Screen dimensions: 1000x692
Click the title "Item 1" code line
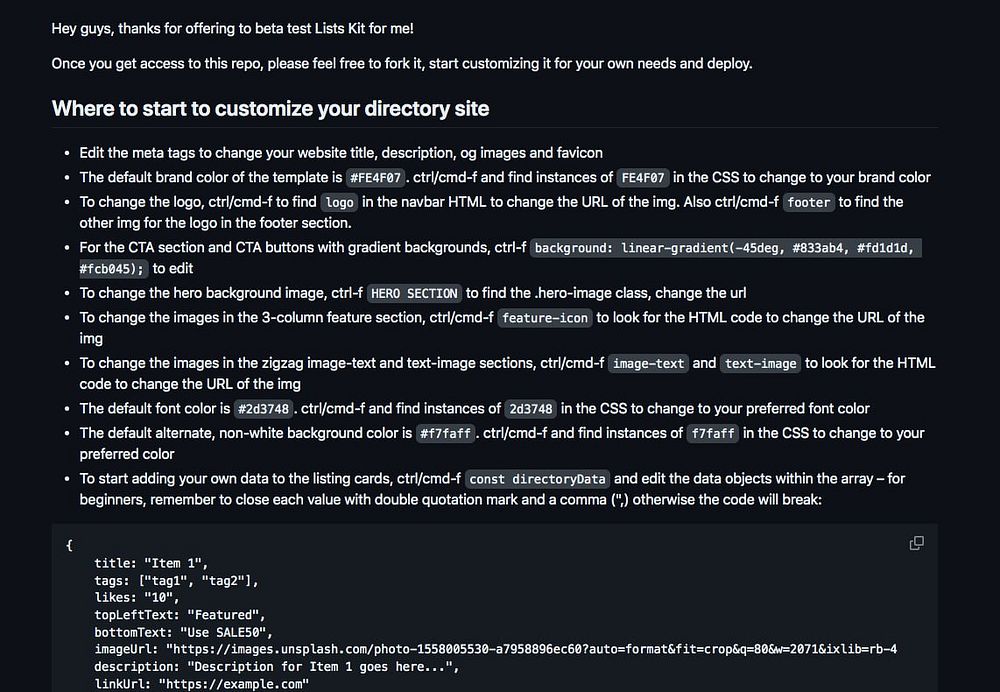151,563
